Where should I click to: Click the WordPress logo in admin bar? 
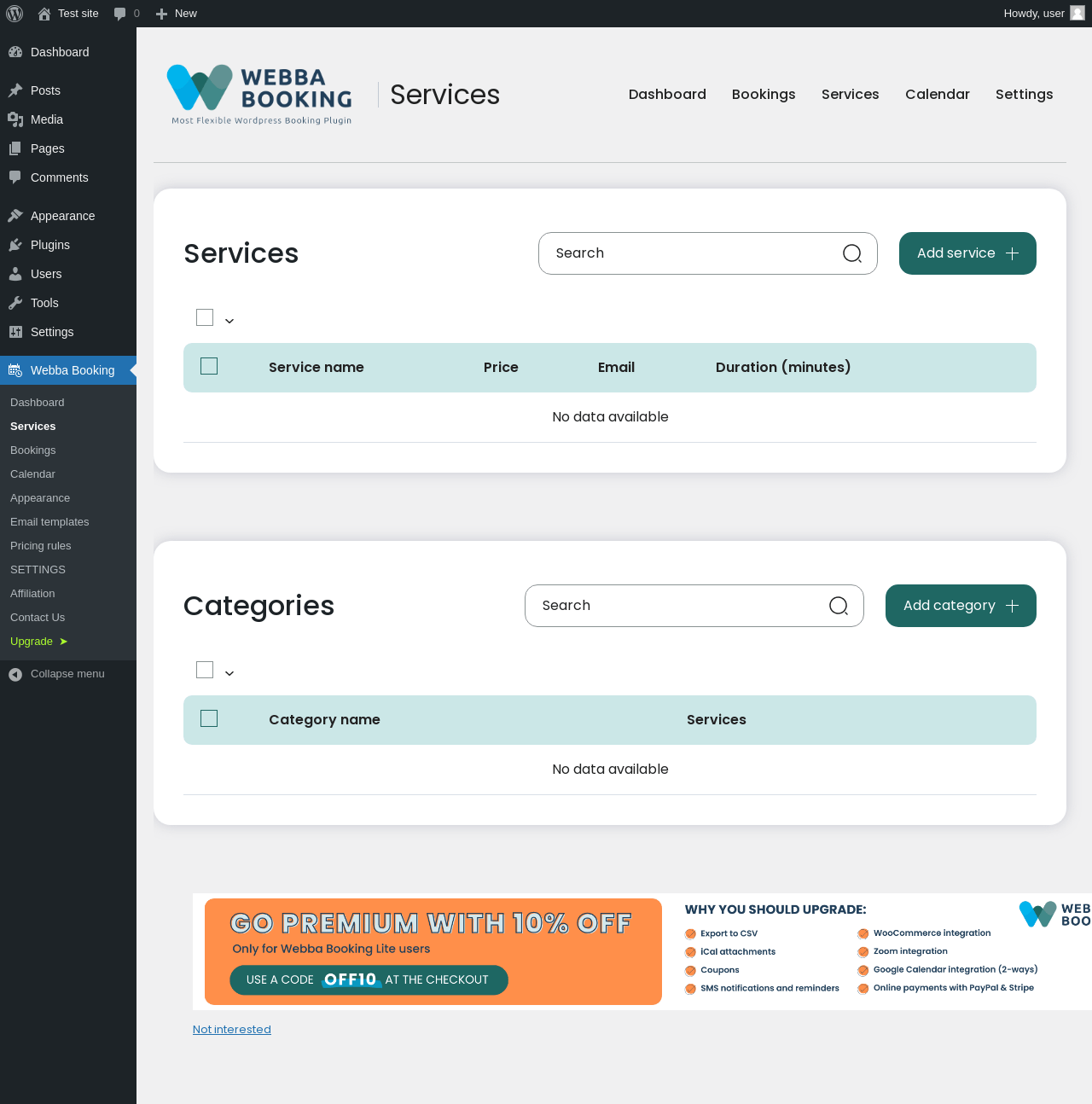pos(15,14)
